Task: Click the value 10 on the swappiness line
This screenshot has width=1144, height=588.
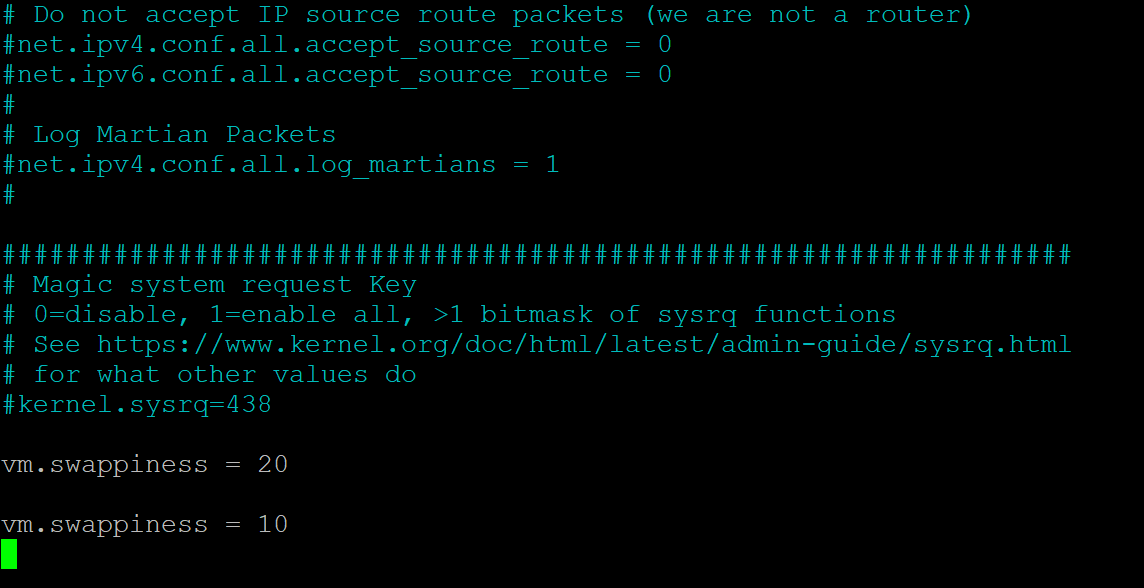Action: click(x=272, y=525)
